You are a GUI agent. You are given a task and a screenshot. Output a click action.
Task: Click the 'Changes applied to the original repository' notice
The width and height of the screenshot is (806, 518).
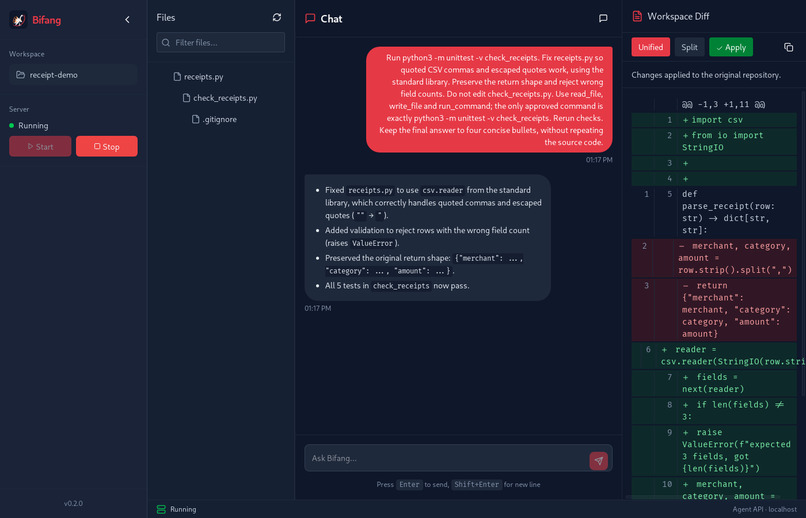tap(706, 75)
